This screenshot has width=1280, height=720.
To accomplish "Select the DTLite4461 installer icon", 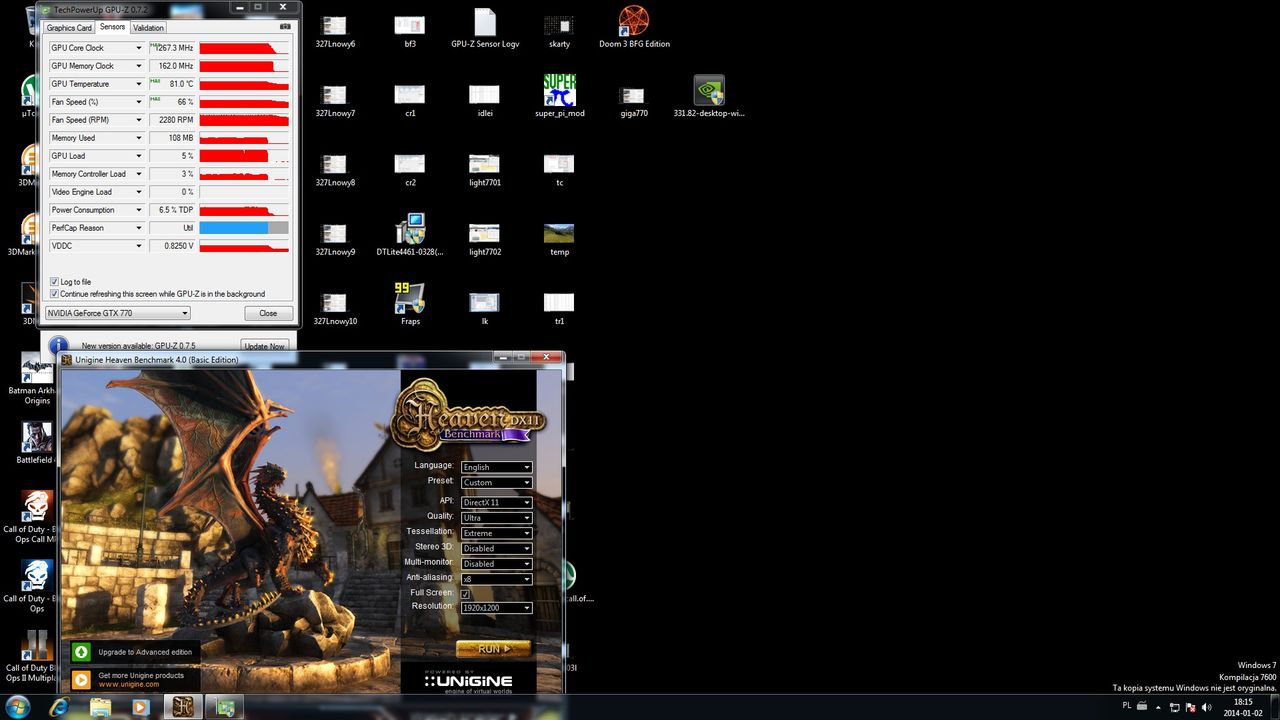I will 410,235.
